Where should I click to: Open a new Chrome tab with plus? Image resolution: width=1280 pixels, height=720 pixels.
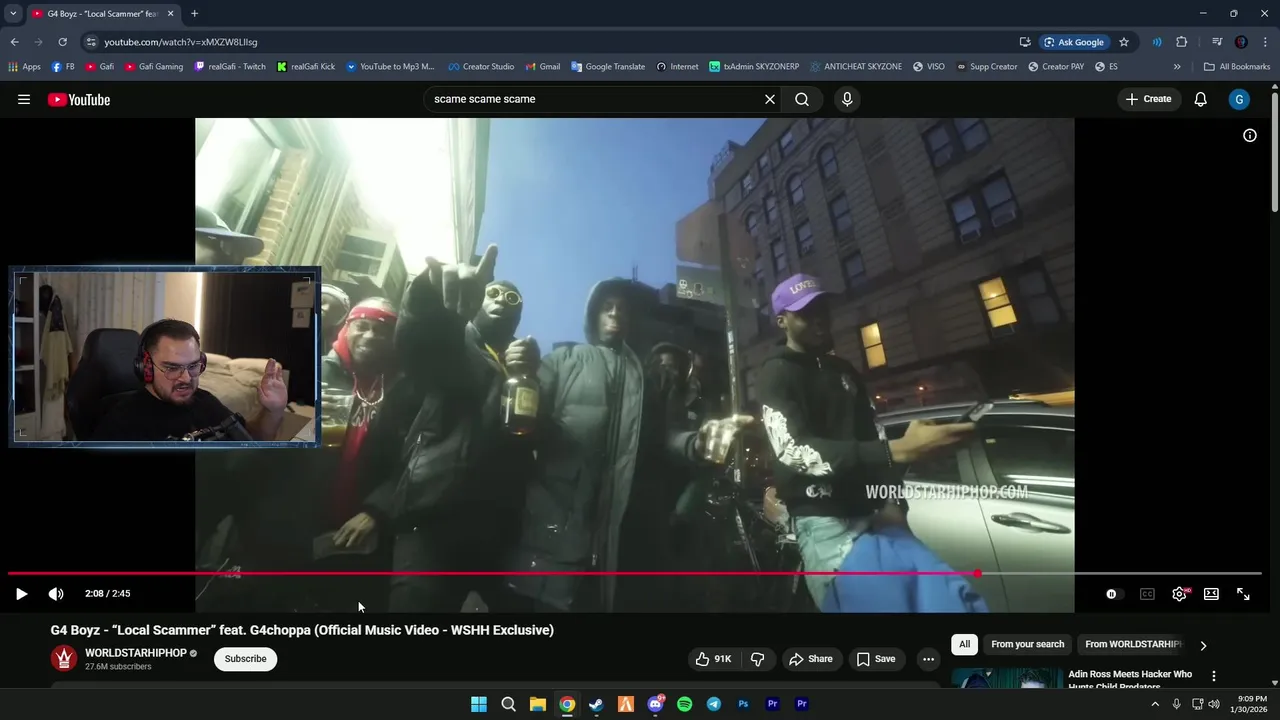click(194, 13)
